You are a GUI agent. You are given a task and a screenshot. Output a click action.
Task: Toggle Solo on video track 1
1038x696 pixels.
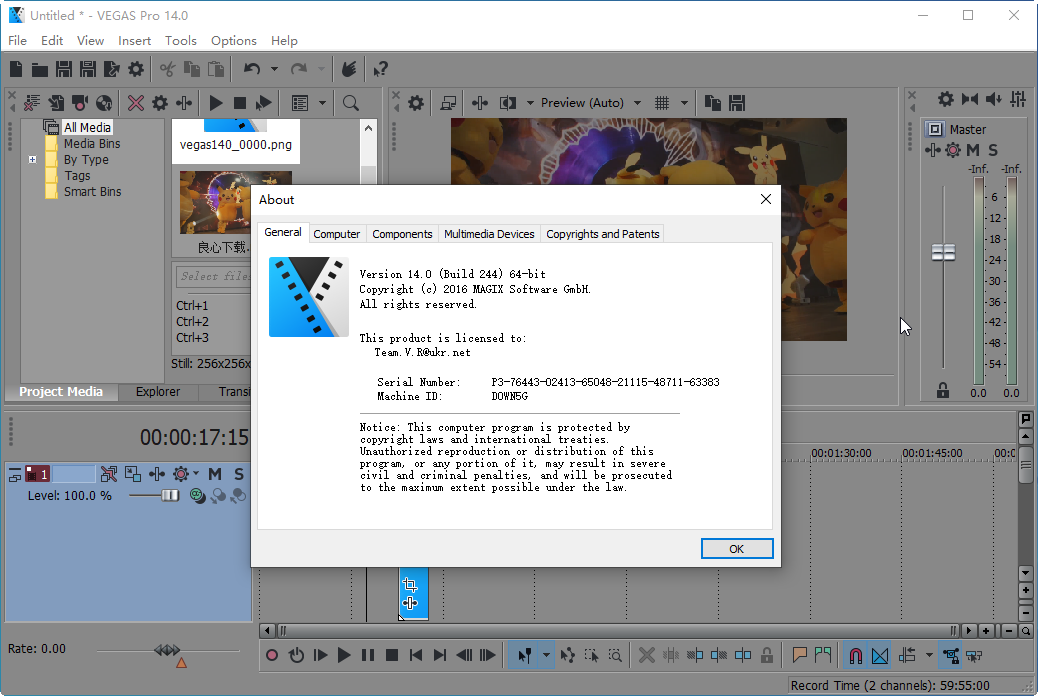coord(239,473)
